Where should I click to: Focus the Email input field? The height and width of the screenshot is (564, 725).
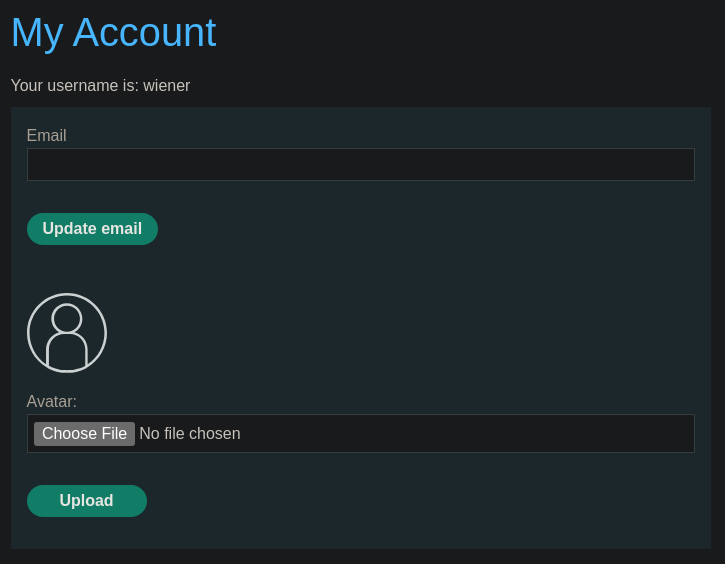(361, 165)
